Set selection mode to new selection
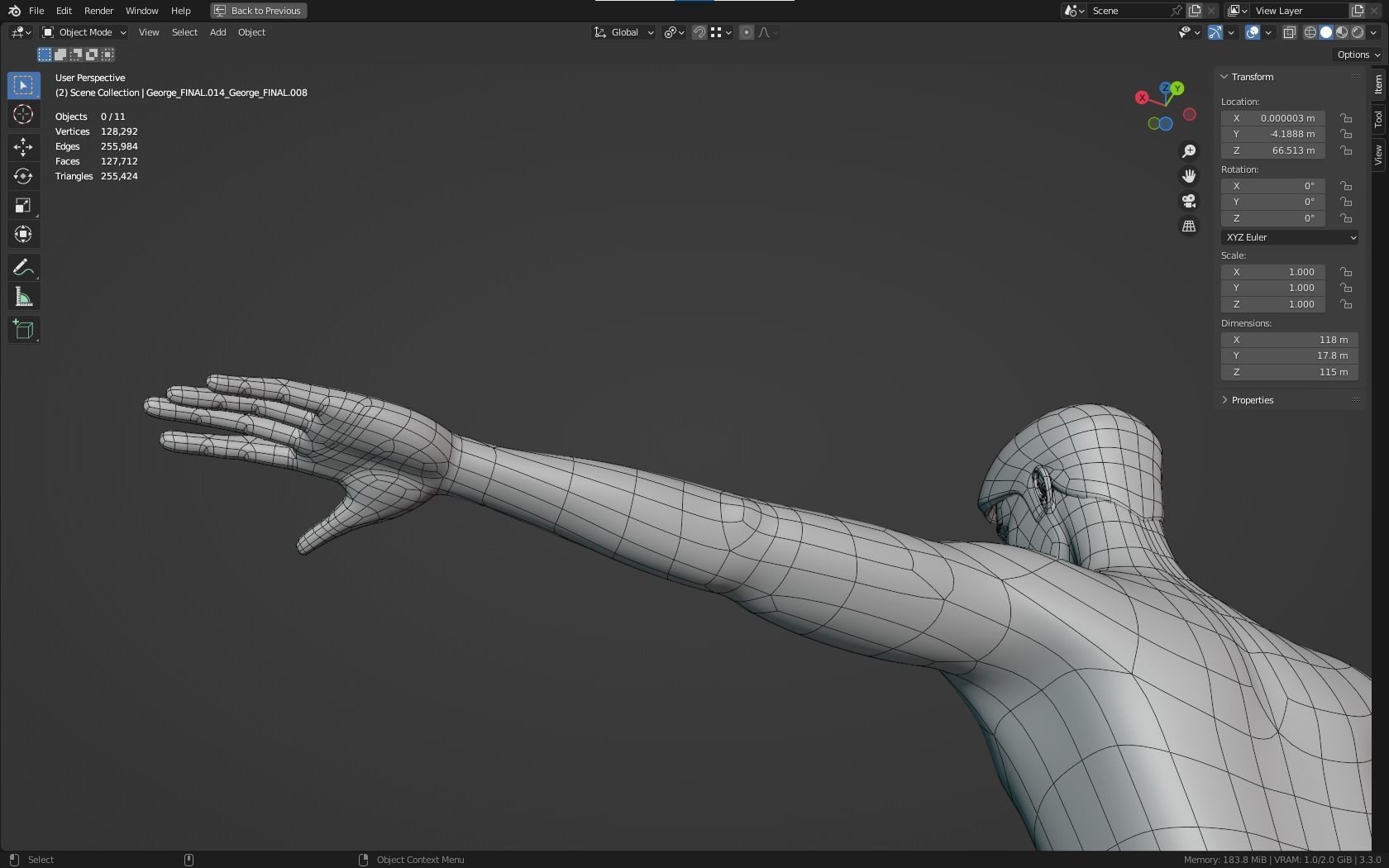Viewport: 1389px width, 868px height. pyautogui.click(x=45, y=55)
